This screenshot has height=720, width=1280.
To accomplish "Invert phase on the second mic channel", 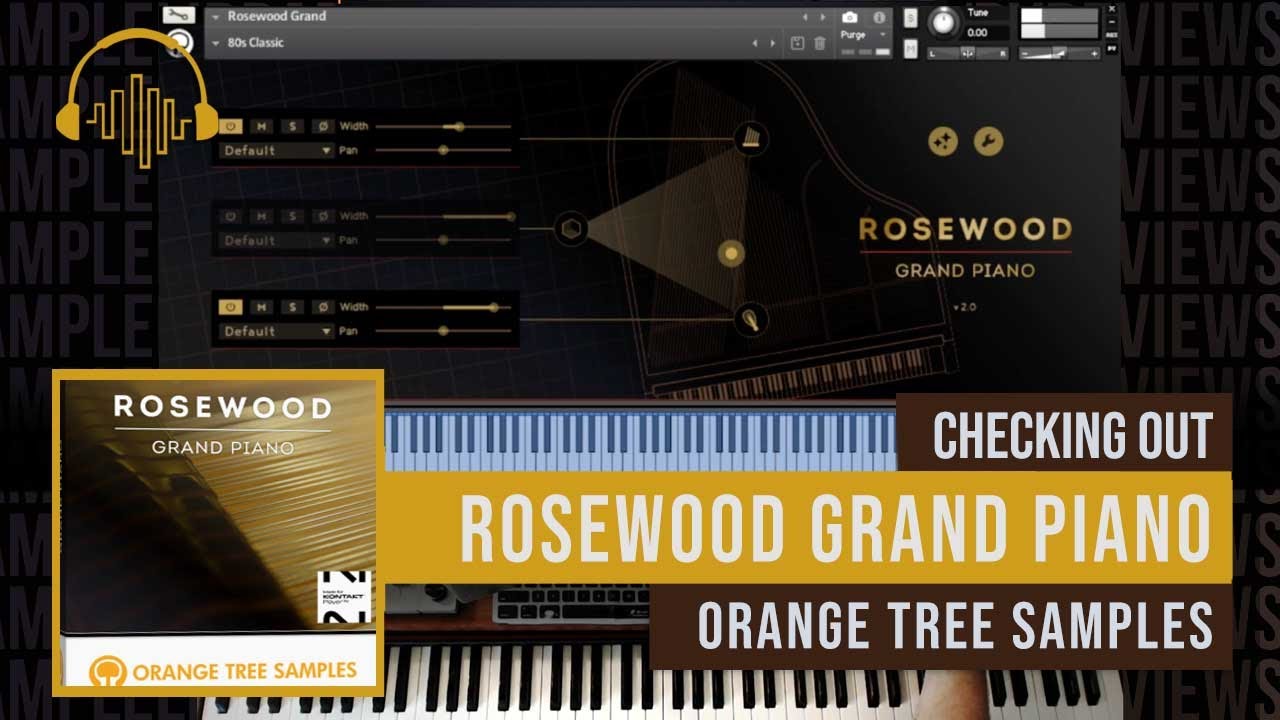I will click(323, 216).
